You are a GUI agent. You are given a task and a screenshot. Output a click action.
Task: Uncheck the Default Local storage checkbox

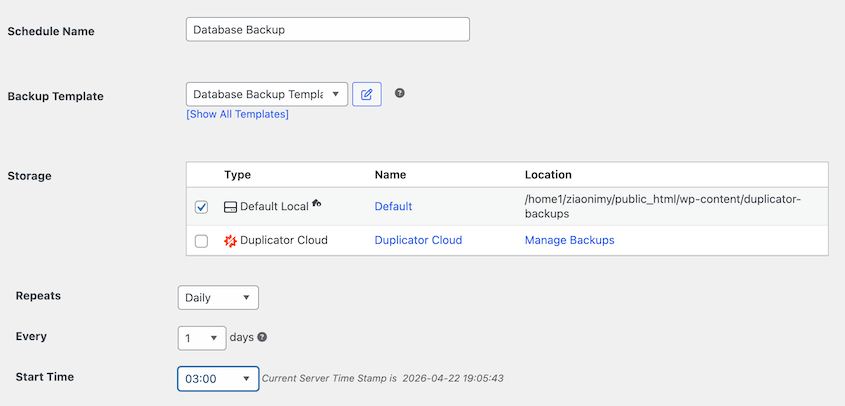[x=201, y=207]
